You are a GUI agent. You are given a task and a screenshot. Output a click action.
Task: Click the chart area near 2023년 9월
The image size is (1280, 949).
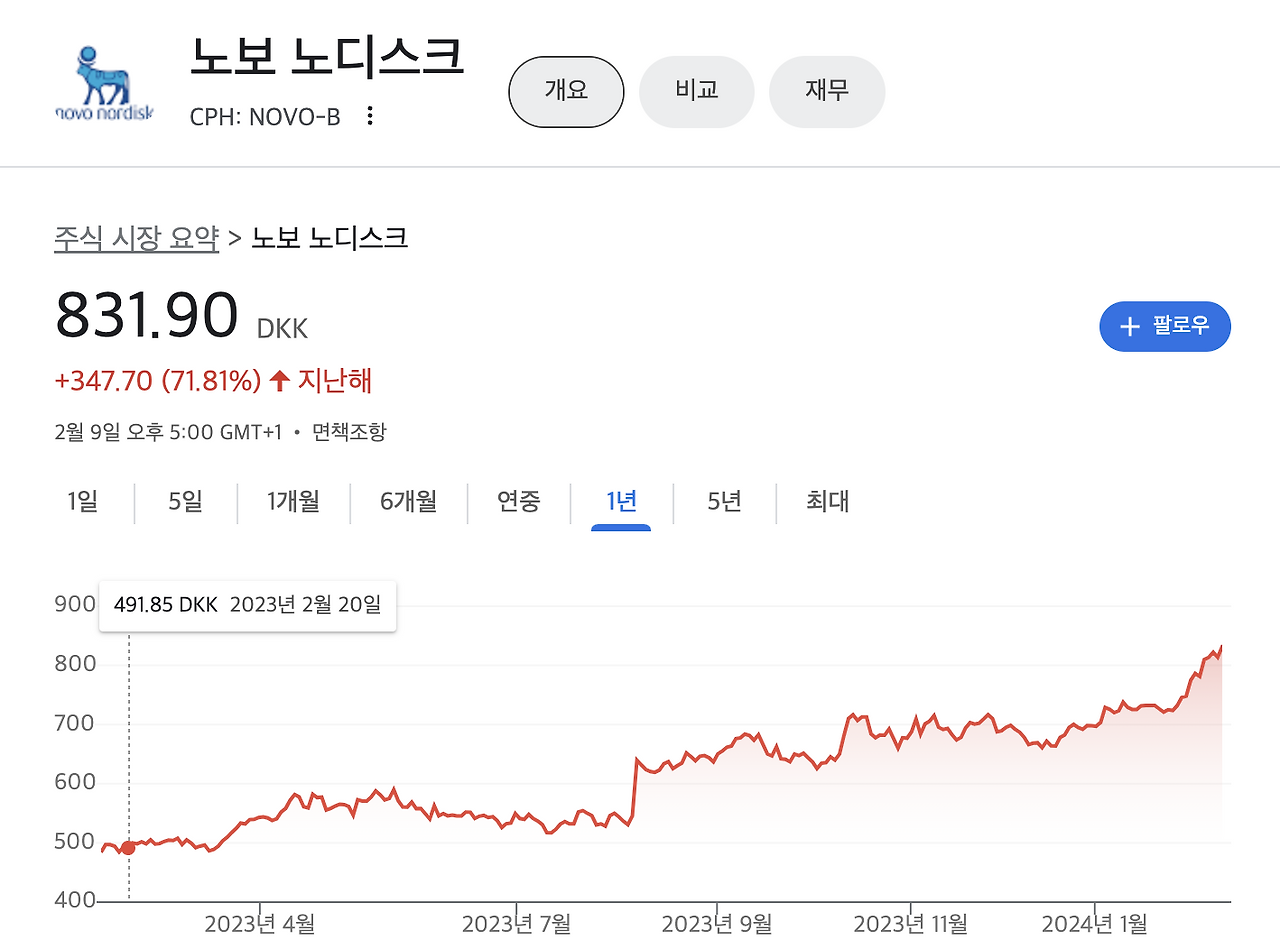716,760
